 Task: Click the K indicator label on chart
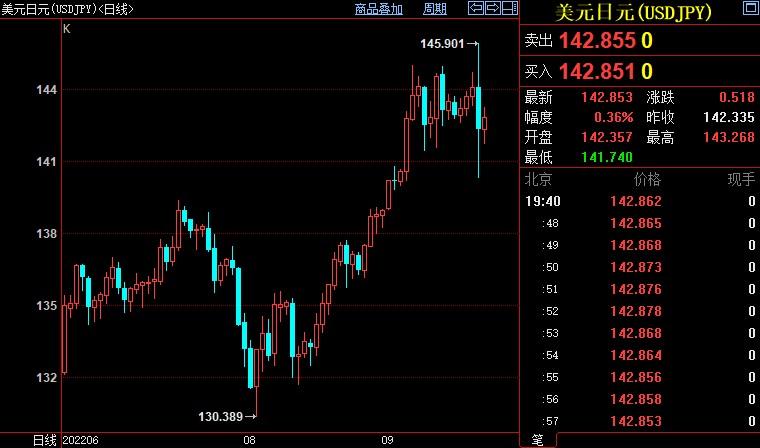point(67,29)
